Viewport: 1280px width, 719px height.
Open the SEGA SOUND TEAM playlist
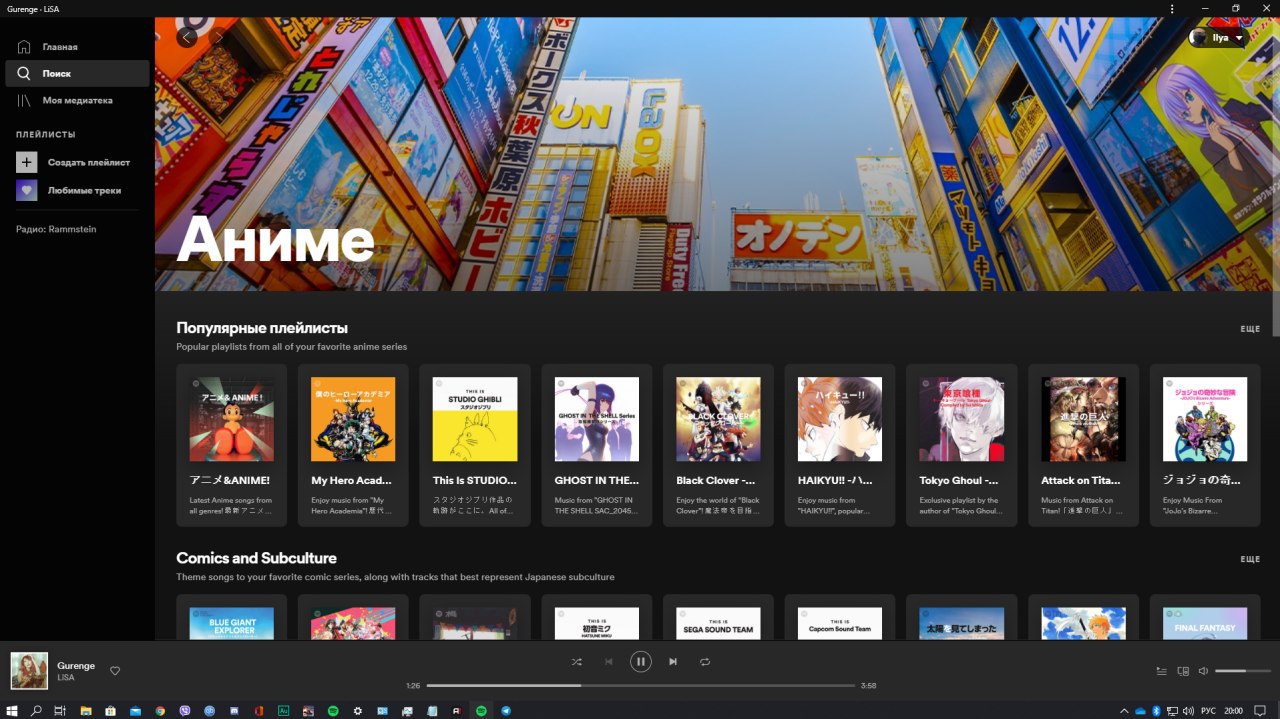[x=718, y=618]
